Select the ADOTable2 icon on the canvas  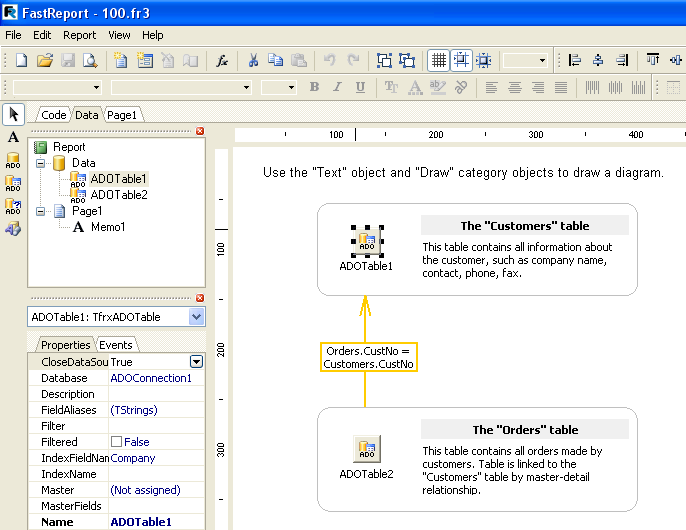tap(366, 449)
